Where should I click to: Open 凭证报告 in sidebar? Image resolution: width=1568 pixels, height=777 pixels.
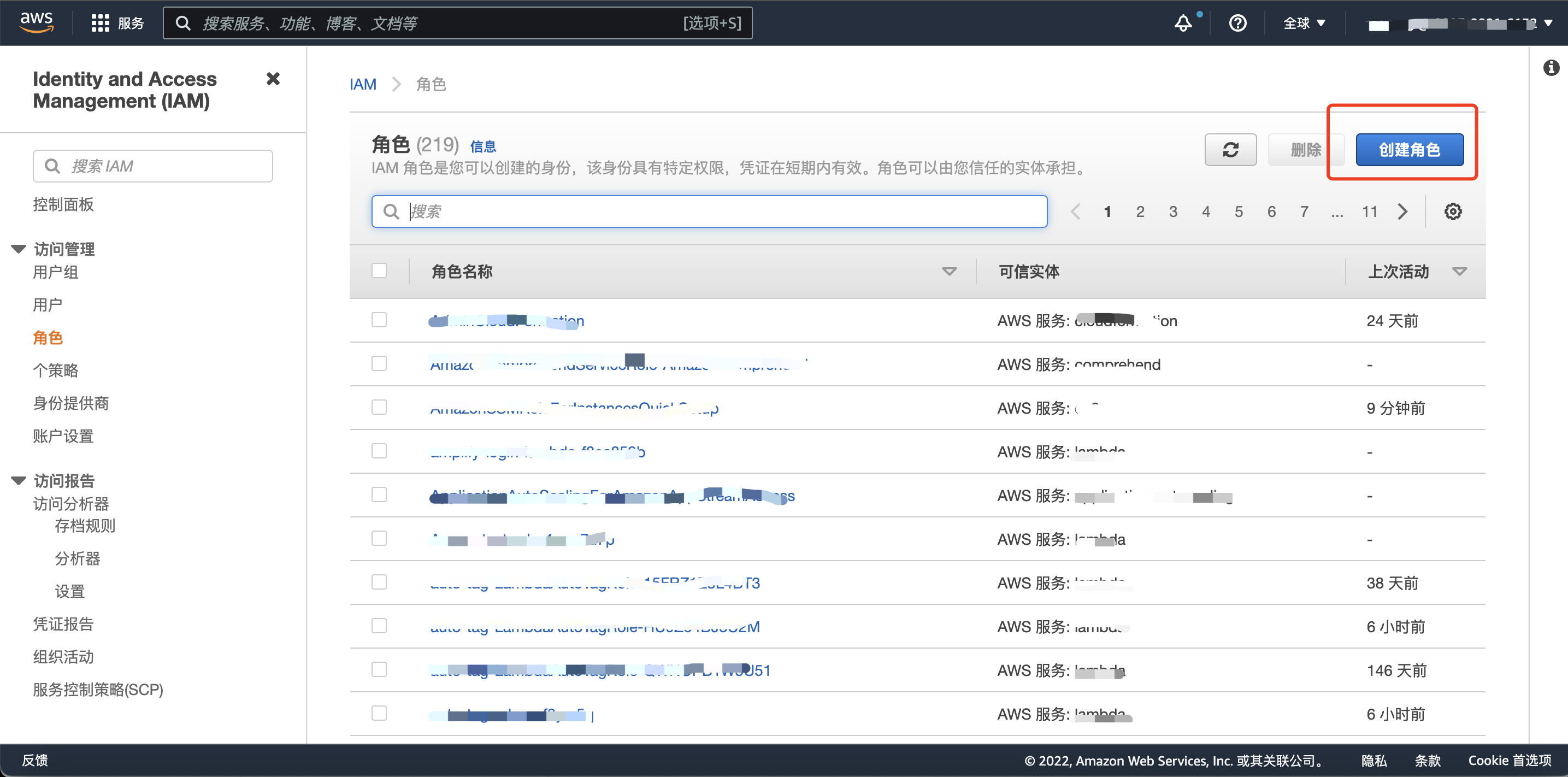pyautogui.click(x=63, y=624)
